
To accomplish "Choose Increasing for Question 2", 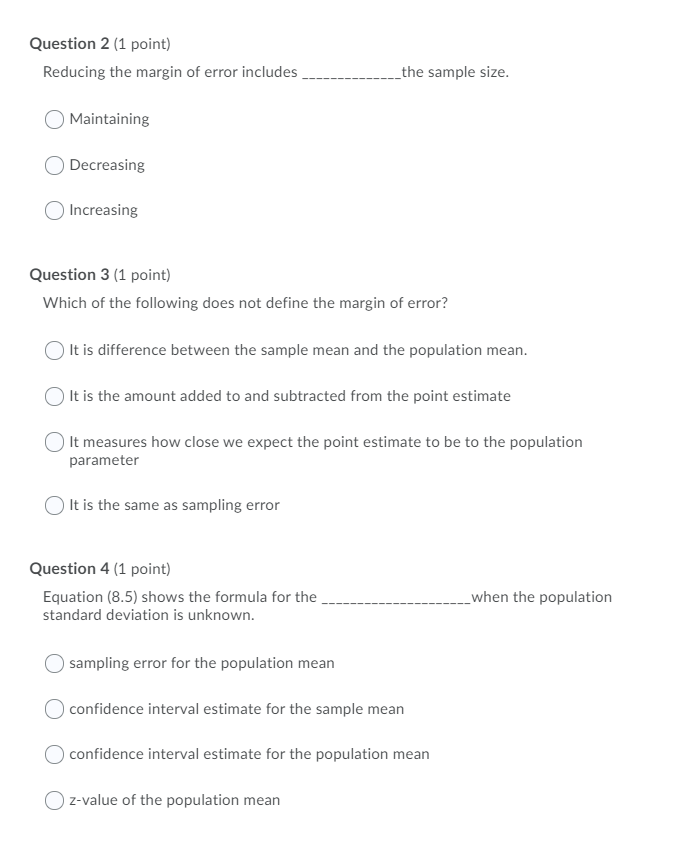I will click(x=55, y=210).
